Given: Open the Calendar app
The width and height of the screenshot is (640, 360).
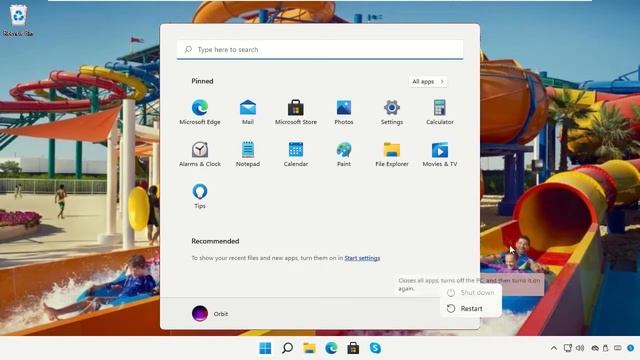Looking at the screenshot, I should (x=296, y=154).
